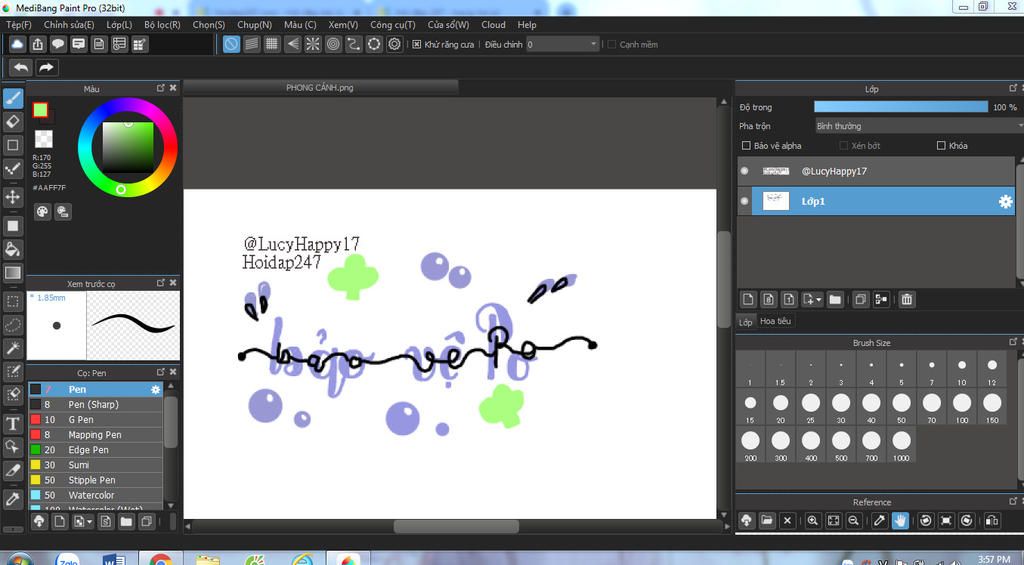Enable the curve snap guide
Image resolution: width=1024 pixels, height=565 pixels.
pyautogui.click(x=353, y=44)
